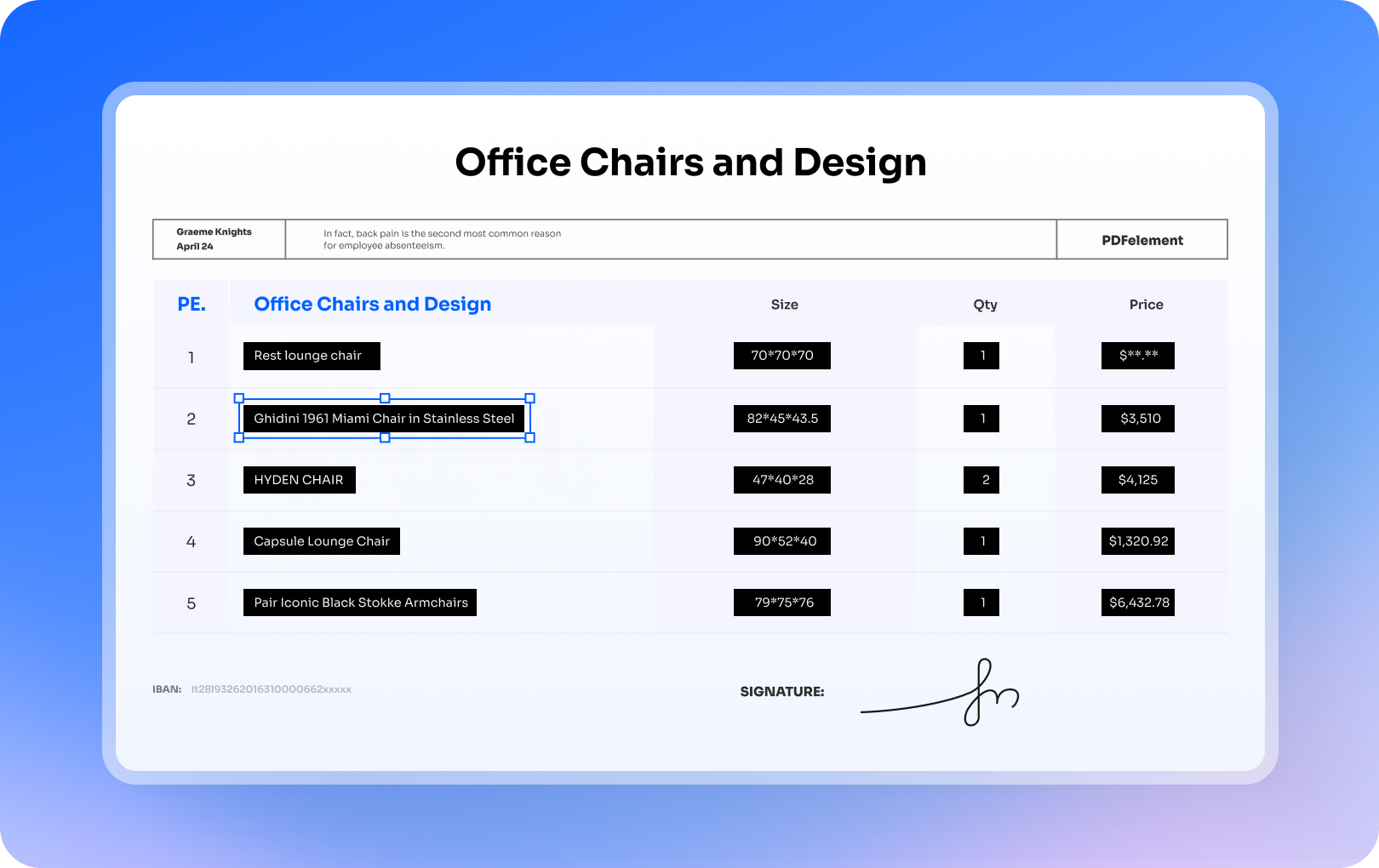Click the 'PDFelement' header cell
The height and width of the screenshot is (868, 1379).
1142,240
